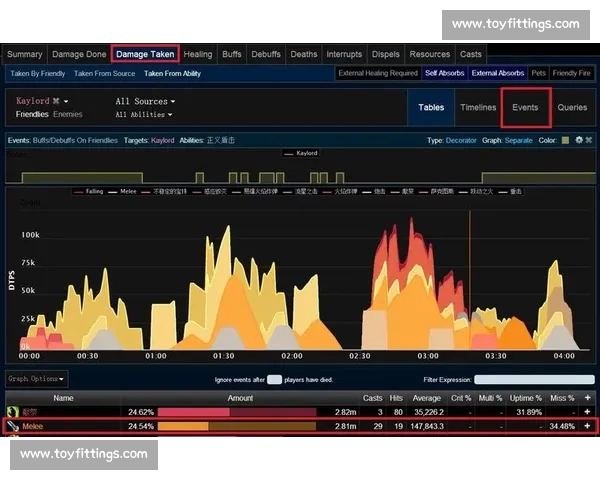Click the gear settings icon beside Color

tap(578, 141)
